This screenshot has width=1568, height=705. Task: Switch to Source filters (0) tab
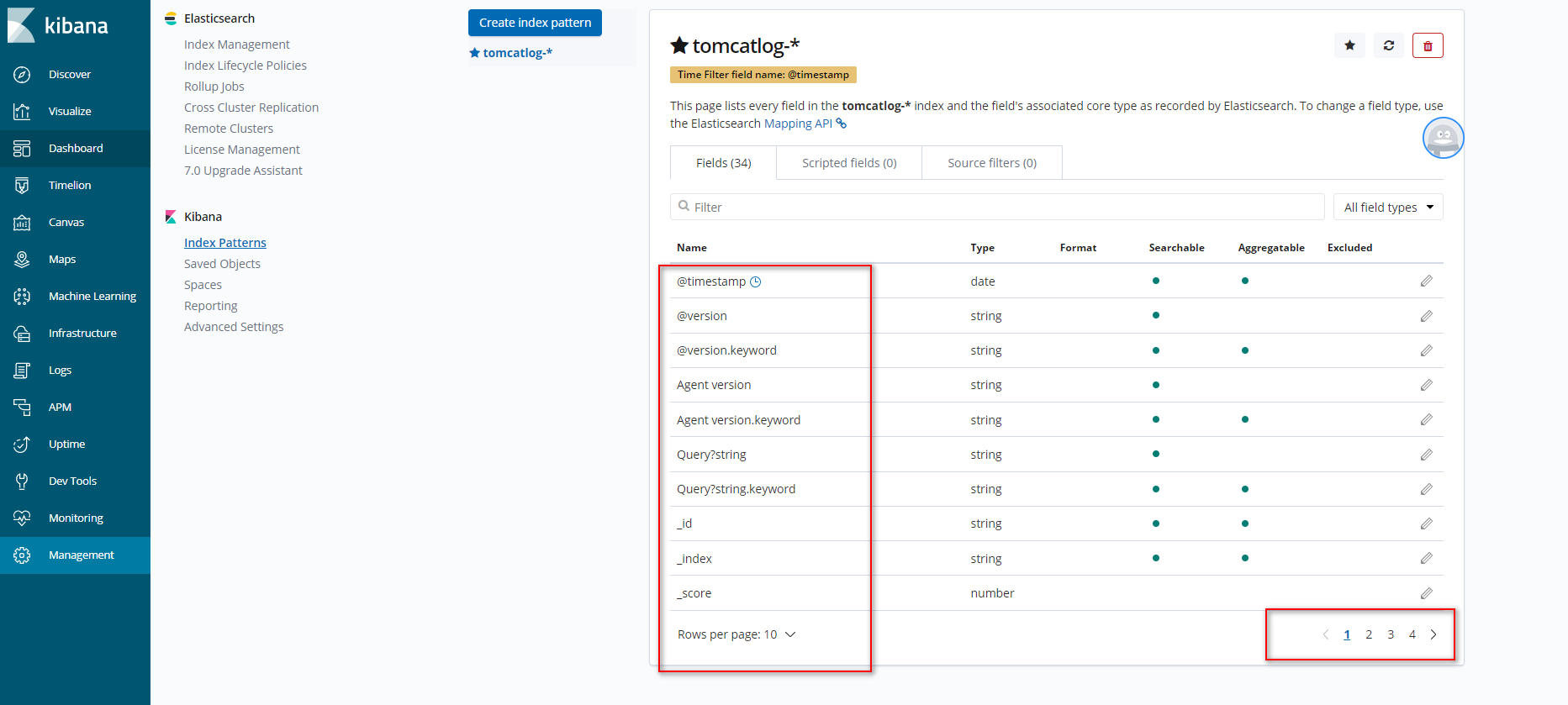point(992,163)
